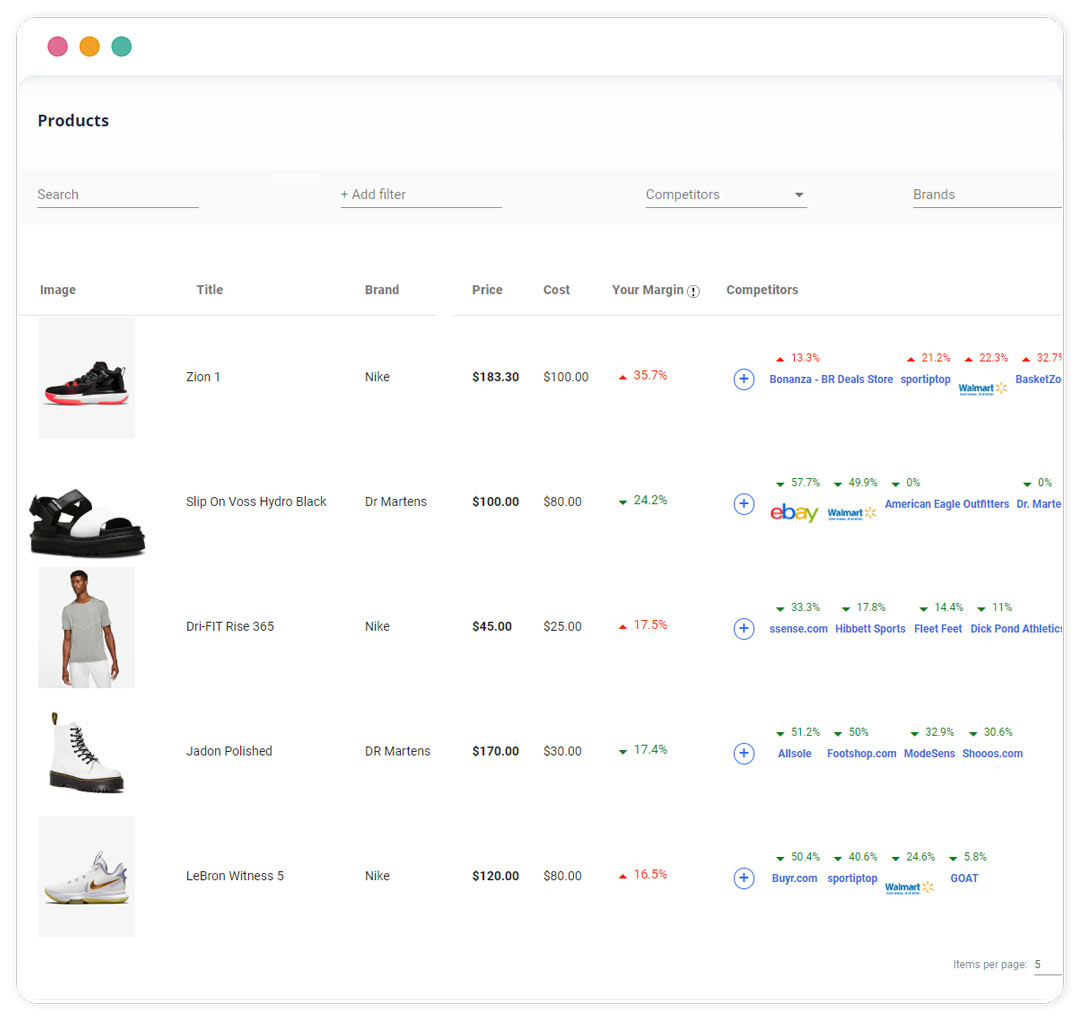Open Fleet Feet competitor link
The image size is (1080, 1020).
pos(937,629)
